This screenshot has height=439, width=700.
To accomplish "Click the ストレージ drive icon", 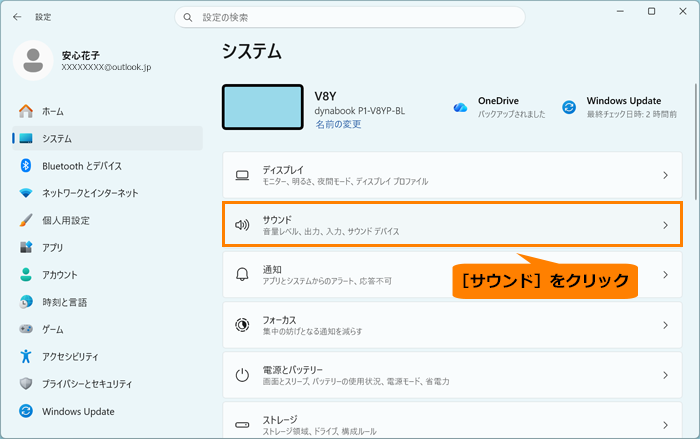I will tap(242, 425).
